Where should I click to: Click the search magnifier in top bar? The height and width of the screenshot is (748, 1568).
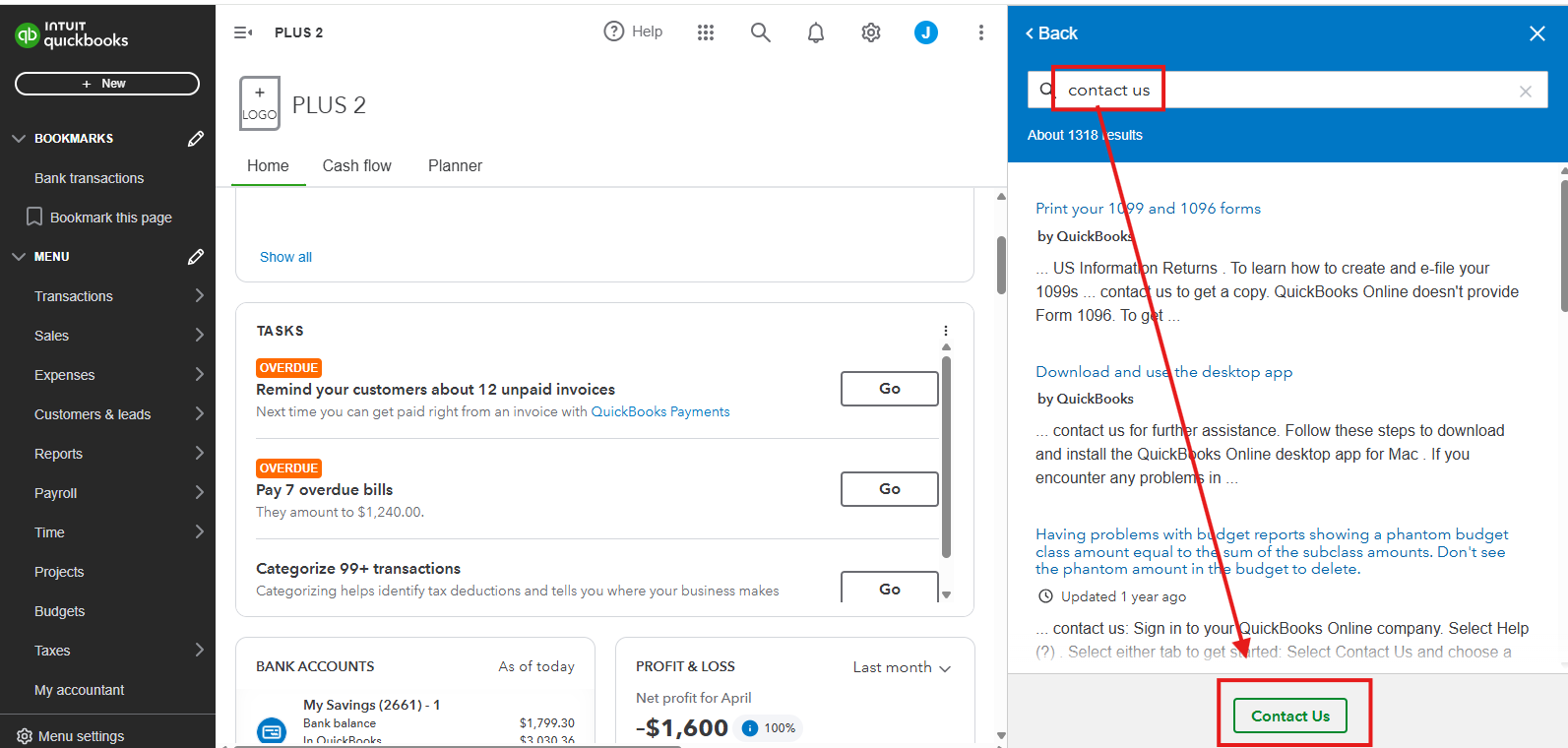[761, 32]
